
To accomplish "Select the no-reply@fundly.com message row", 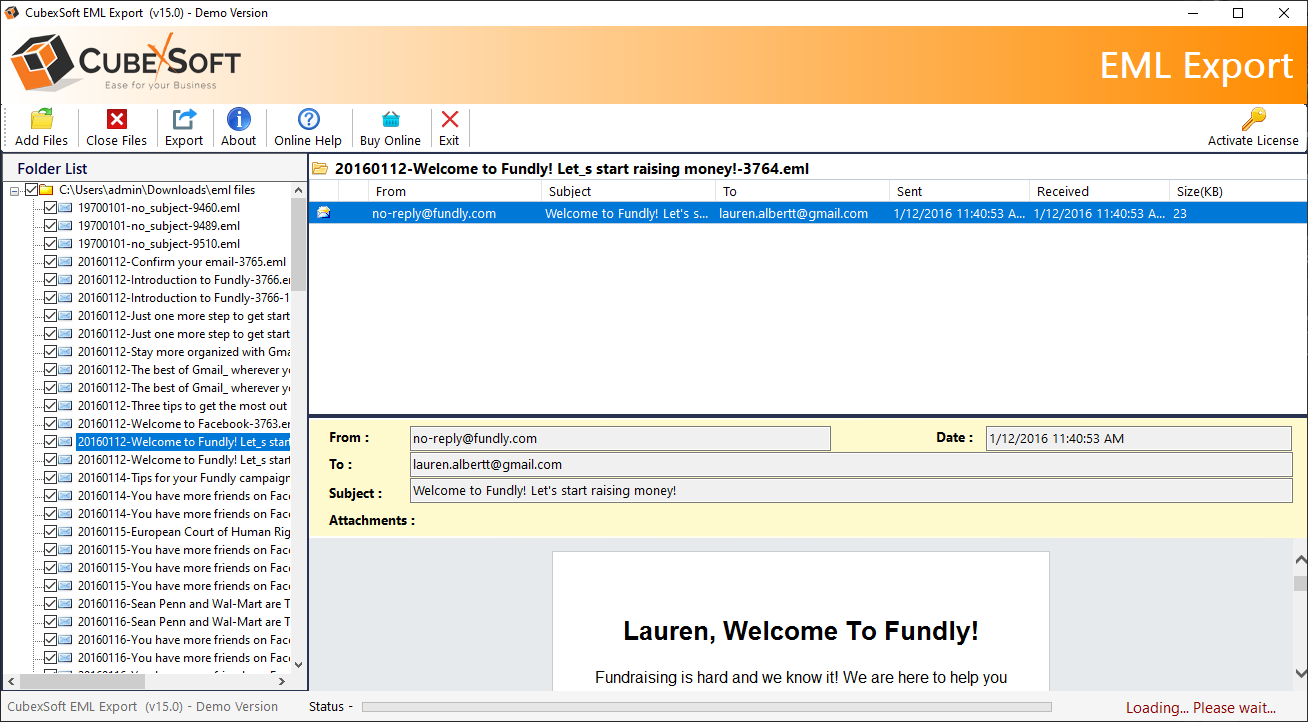I will (x=808, y=213).
